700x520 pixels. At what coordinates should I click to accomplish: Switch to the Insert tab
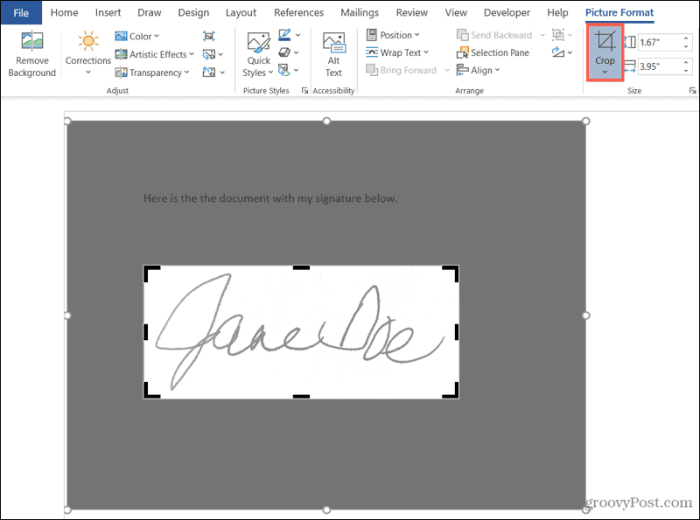[x=108, y=12]
